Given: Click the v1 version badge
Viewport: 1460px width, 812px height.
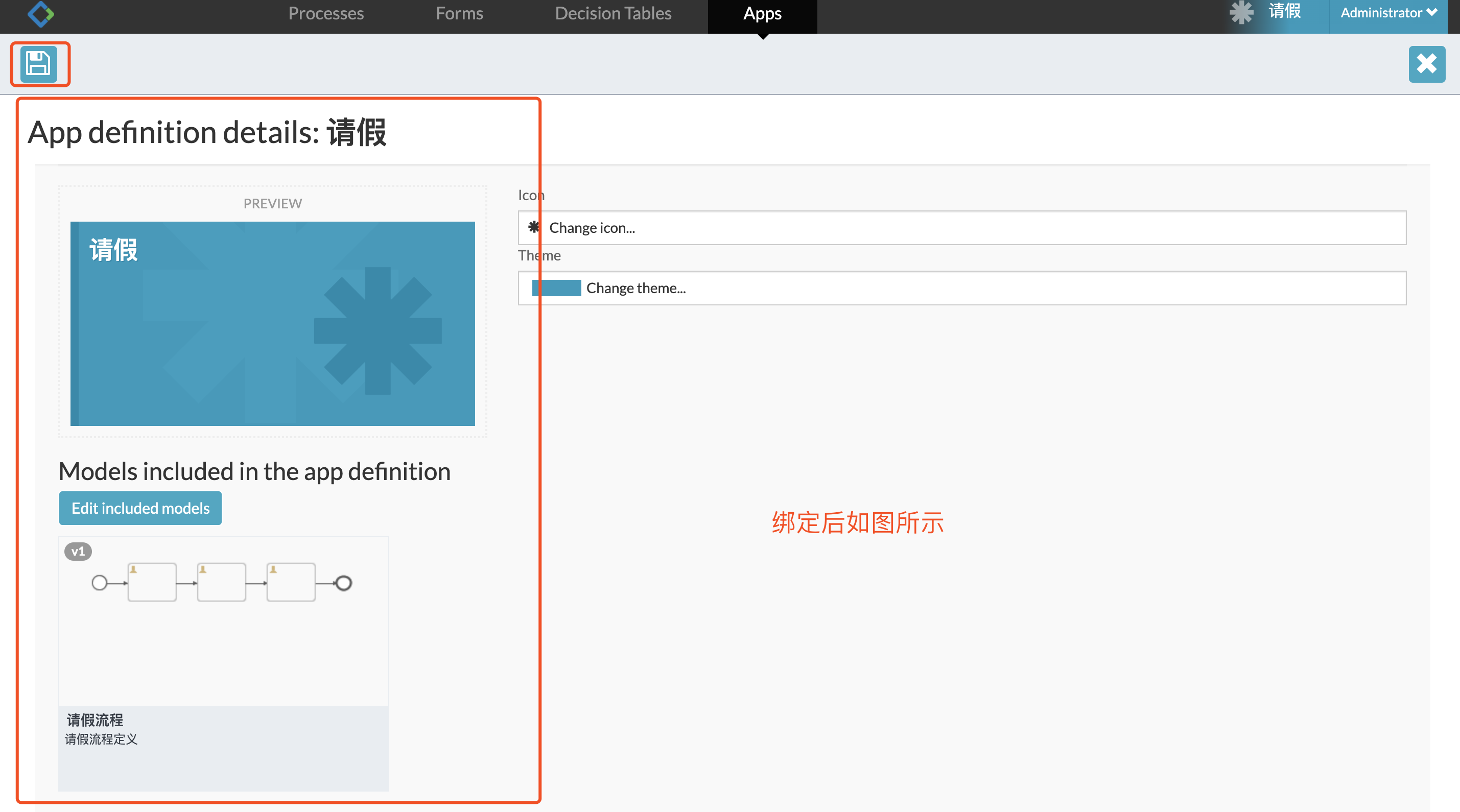Looking at the screenshot, I should (78, 552).
